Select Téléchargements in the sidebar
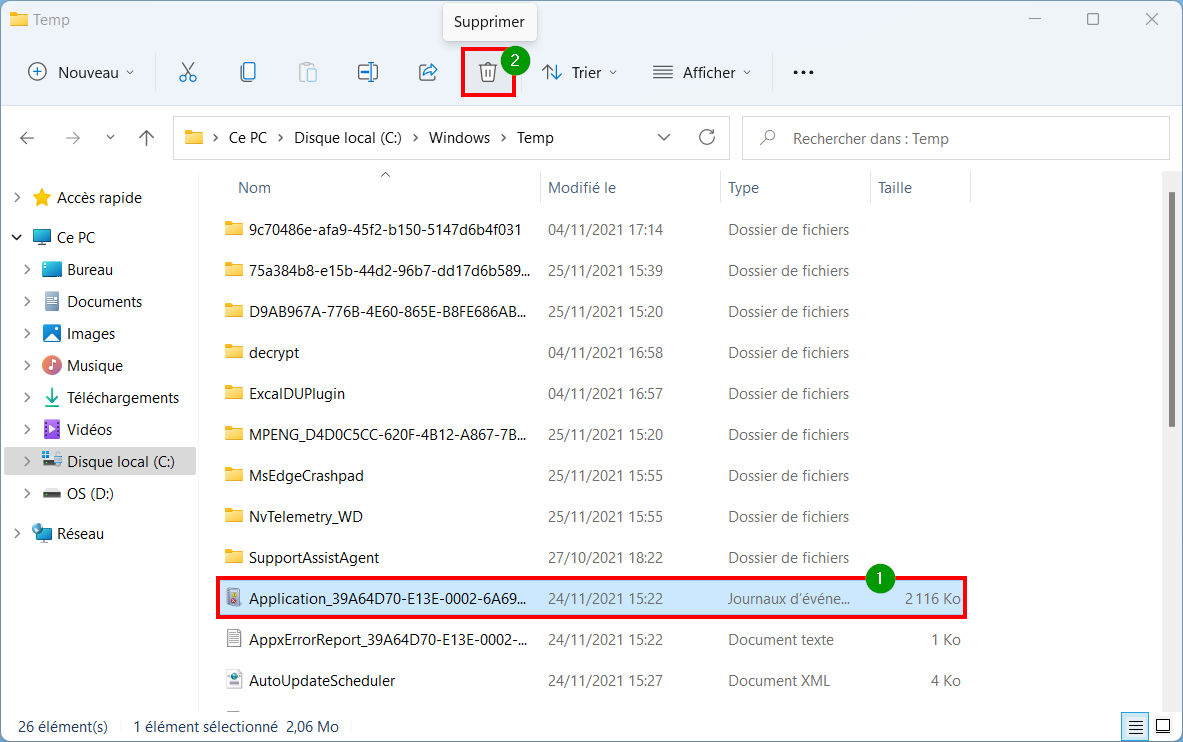This screenshot has width=1183, height=742. pos(122,398)
